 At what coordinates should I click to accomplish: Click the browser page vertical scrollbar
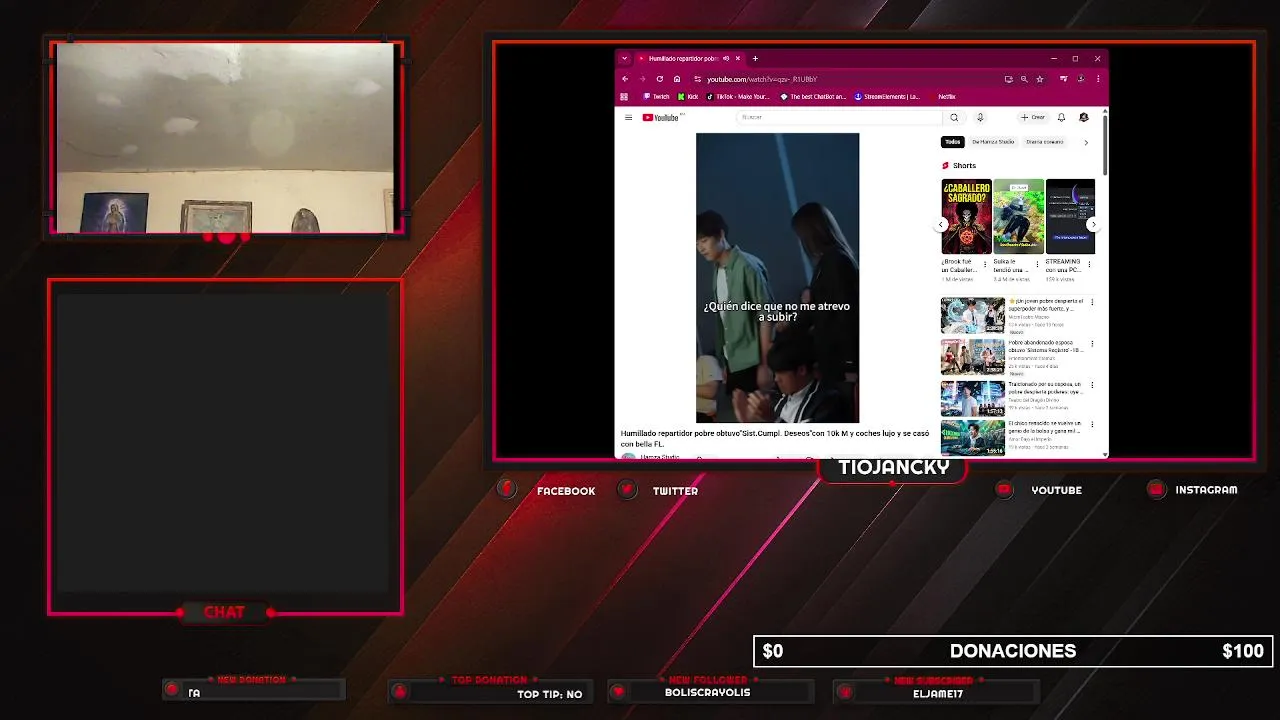point(1105,145)
